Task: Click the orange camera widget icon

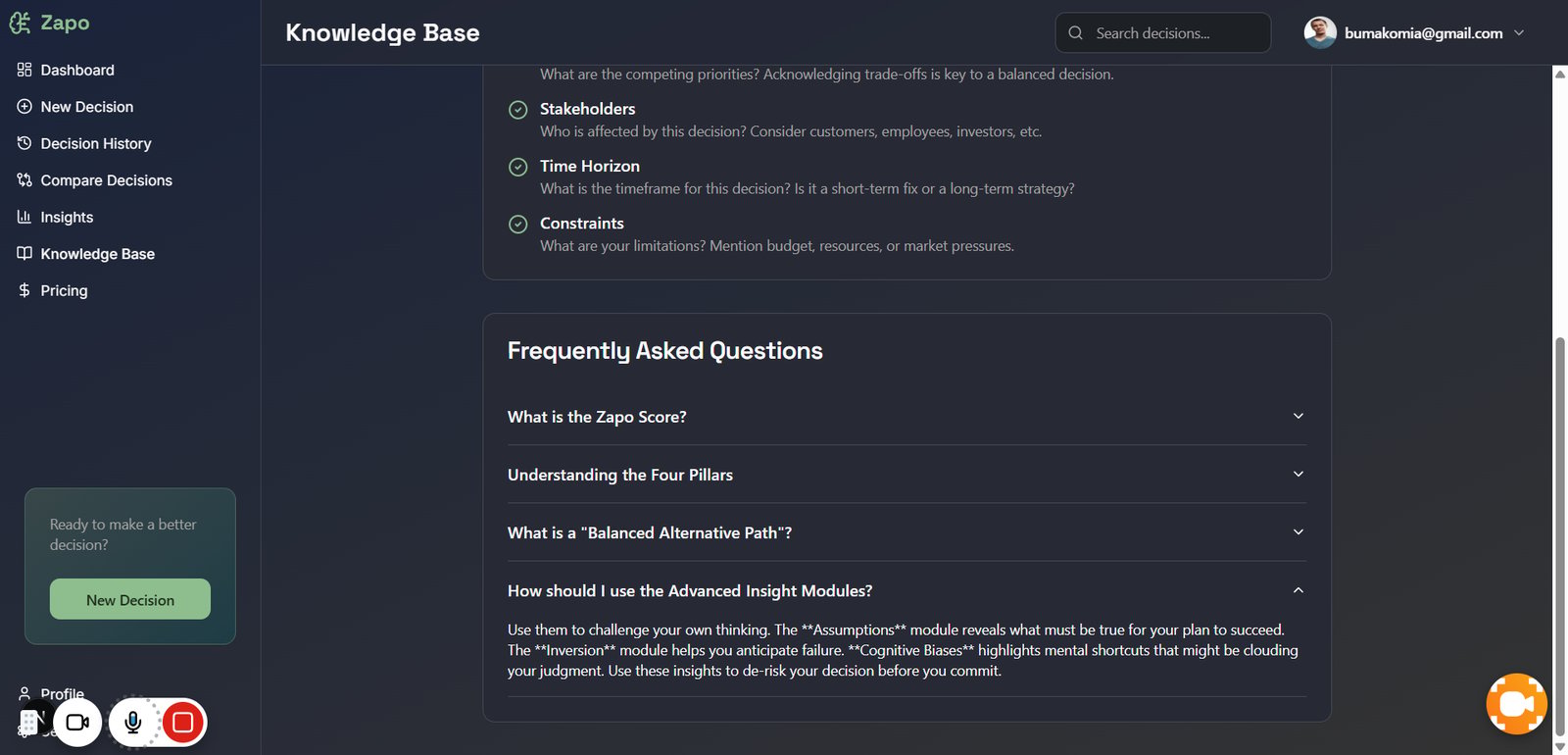Action: pos(1516,703)
